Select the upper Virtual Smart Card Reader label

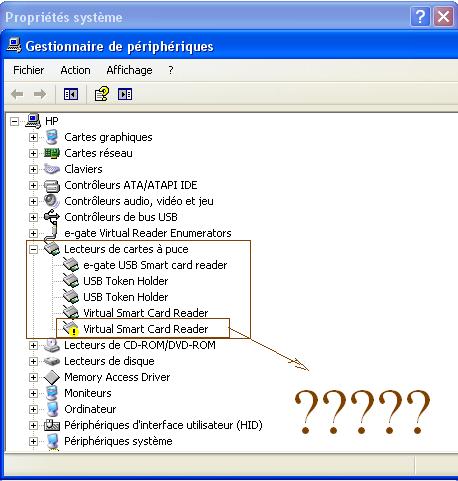pyautogui.click(x=145, y=313)
